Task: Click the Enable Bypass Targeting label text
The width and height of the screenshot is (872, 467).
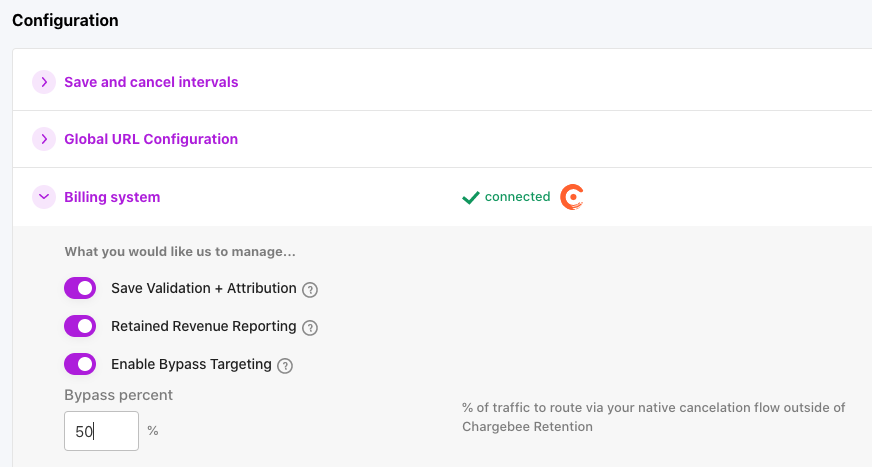Action: click(191, 364)
